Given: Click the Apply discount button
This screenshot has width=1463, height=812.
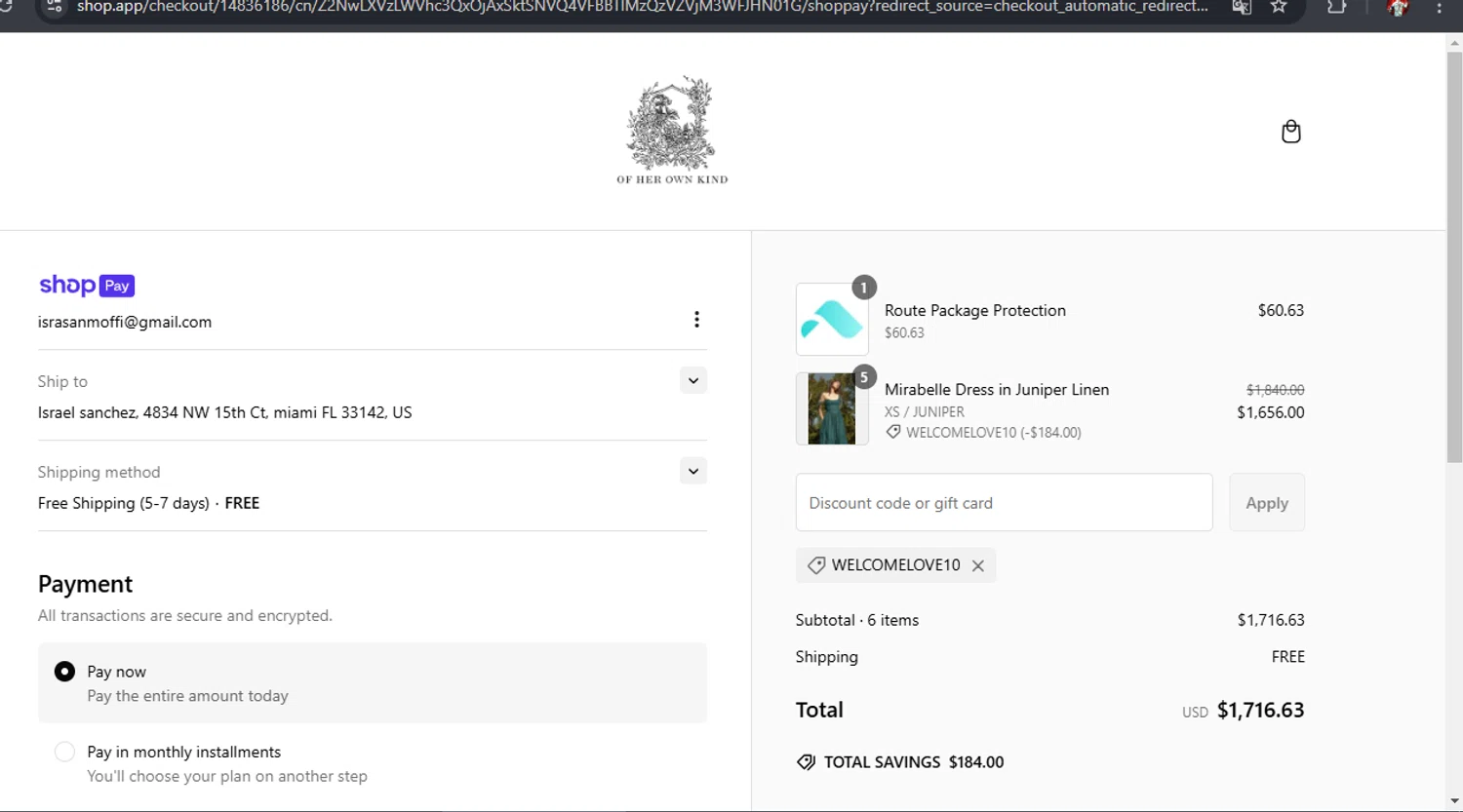Looking at the screenshot, I should tap(1267, 503).
